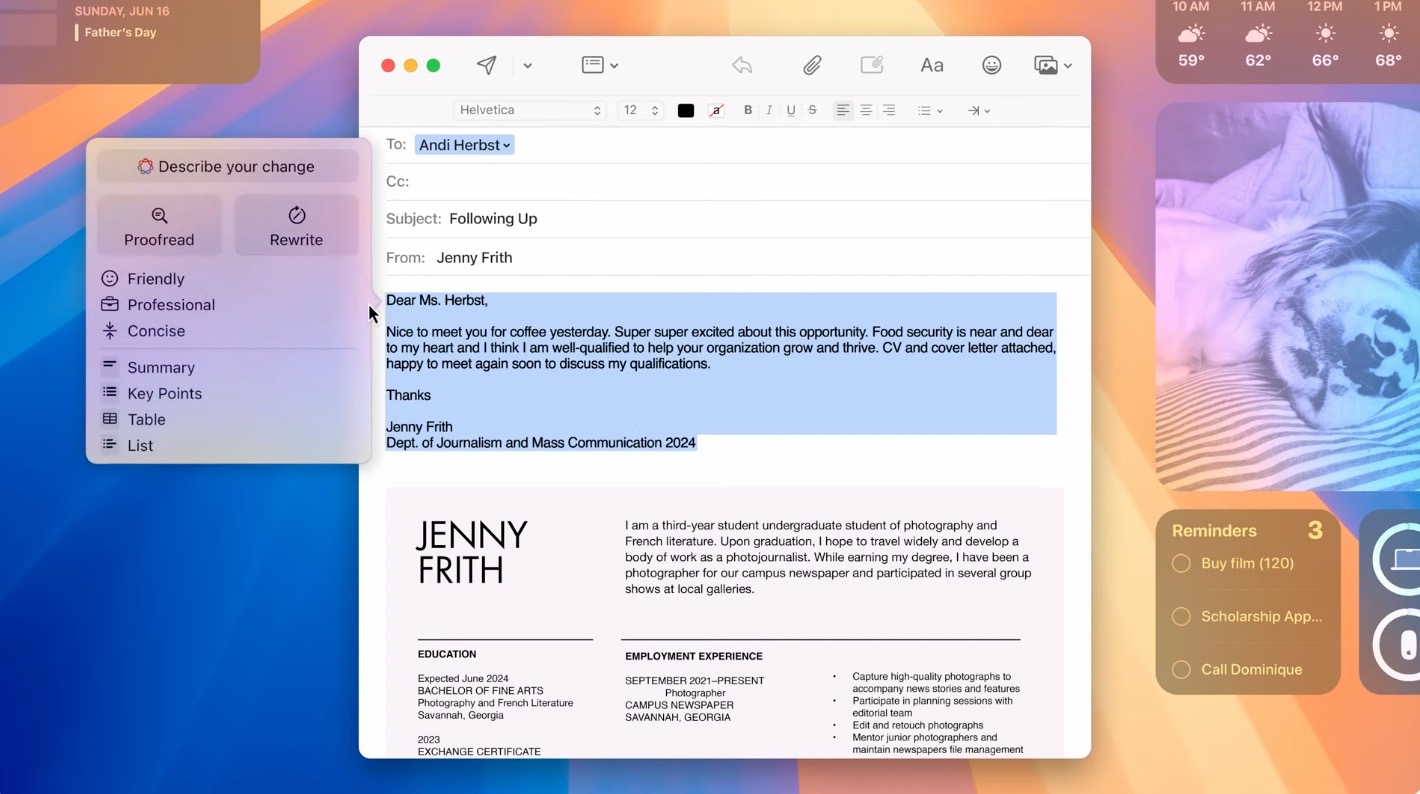This screenshot has height=794, width=1420.
Task: Send the email with the paper plane icon
Action: point(486,64)
